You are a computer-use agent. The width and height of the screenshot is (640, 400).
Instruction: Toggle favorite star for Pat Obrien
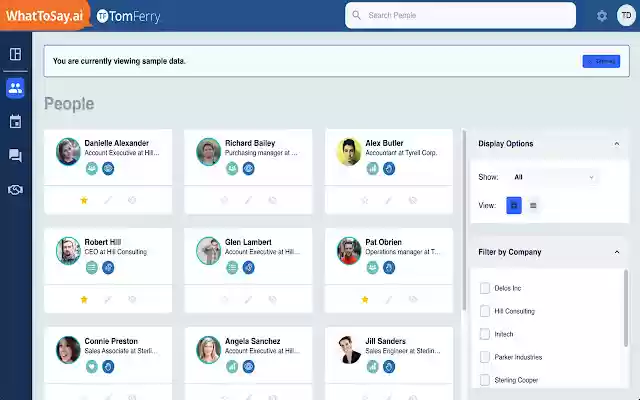point(365,300)
